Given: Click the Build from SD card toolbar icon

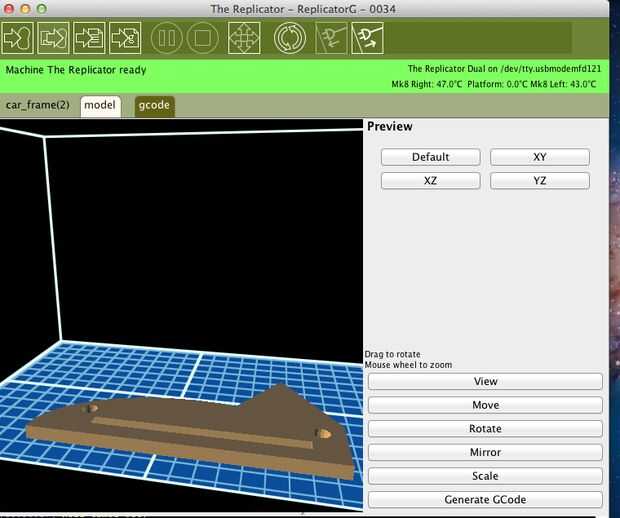Looking at the screenshot, I should pyautogui.click(x=125, y=38).
